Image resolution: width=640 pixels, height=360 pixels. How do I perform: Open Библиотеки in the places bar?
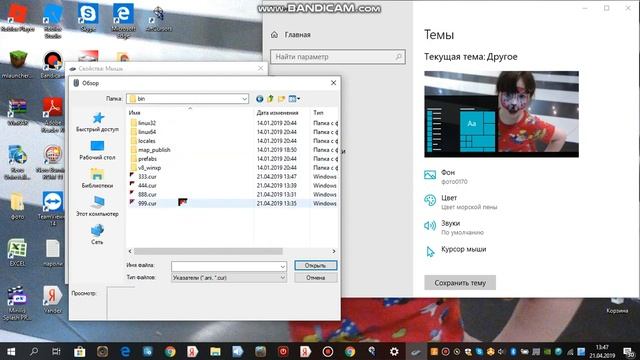tap(98, 178)
